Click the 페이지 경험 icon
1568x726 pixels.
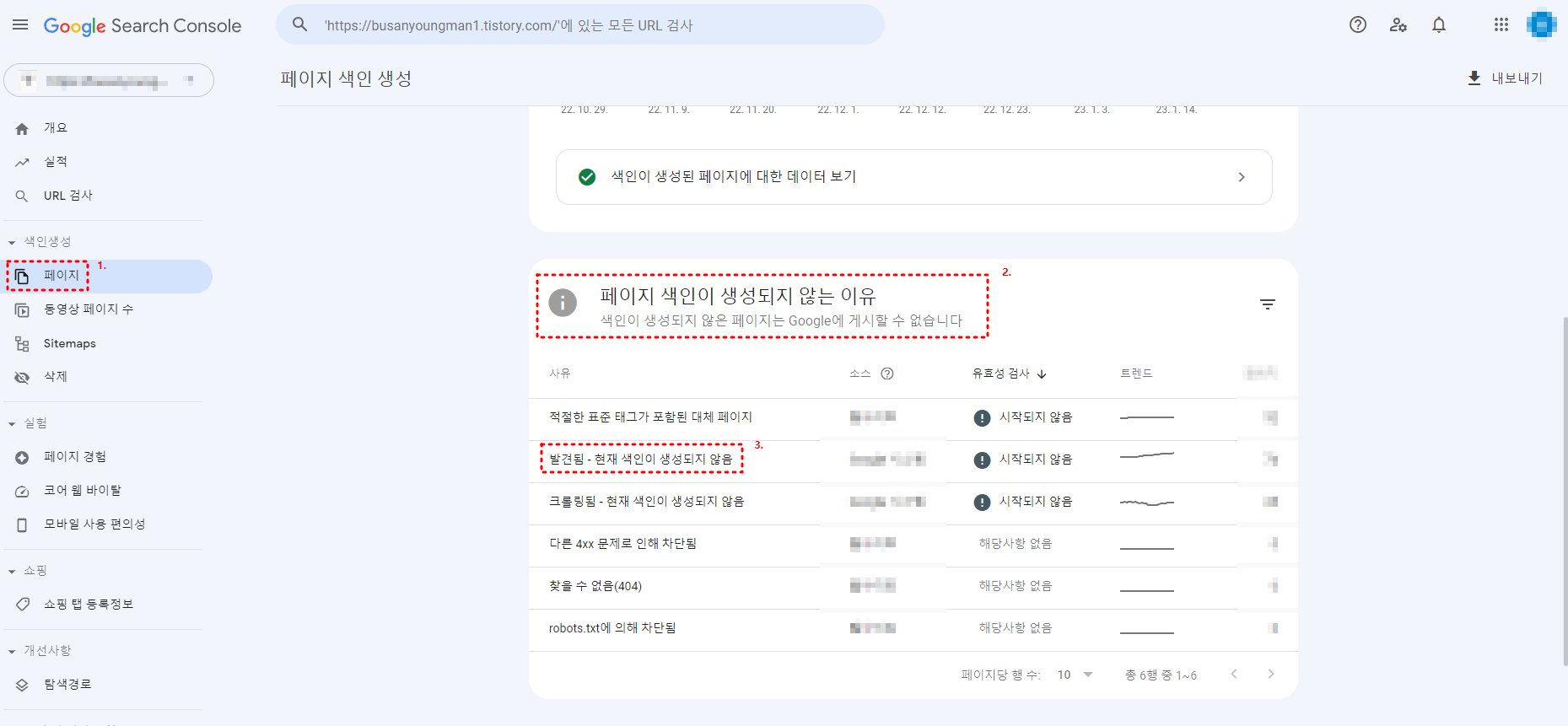point(22,457)
